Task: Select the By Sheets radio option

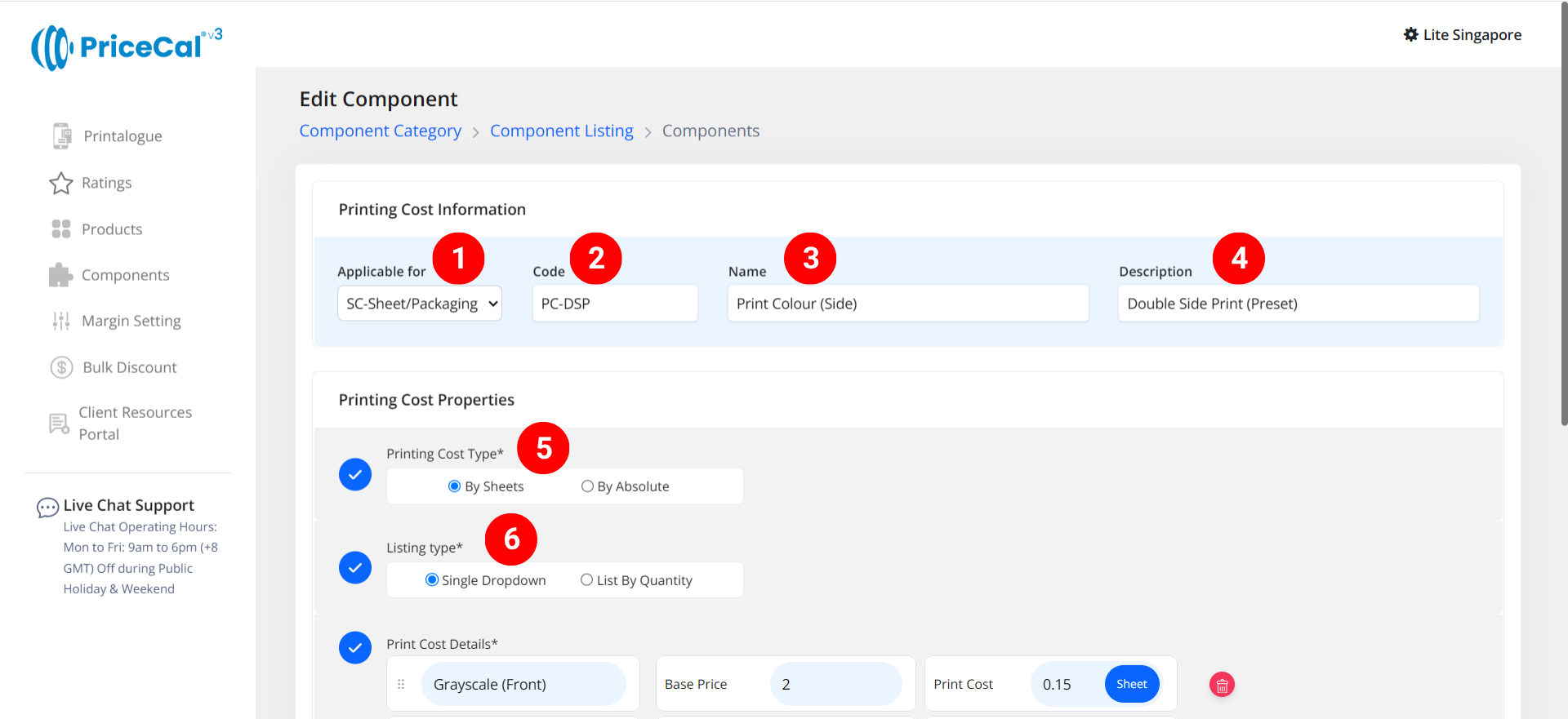Action: (x=455, y=486)
